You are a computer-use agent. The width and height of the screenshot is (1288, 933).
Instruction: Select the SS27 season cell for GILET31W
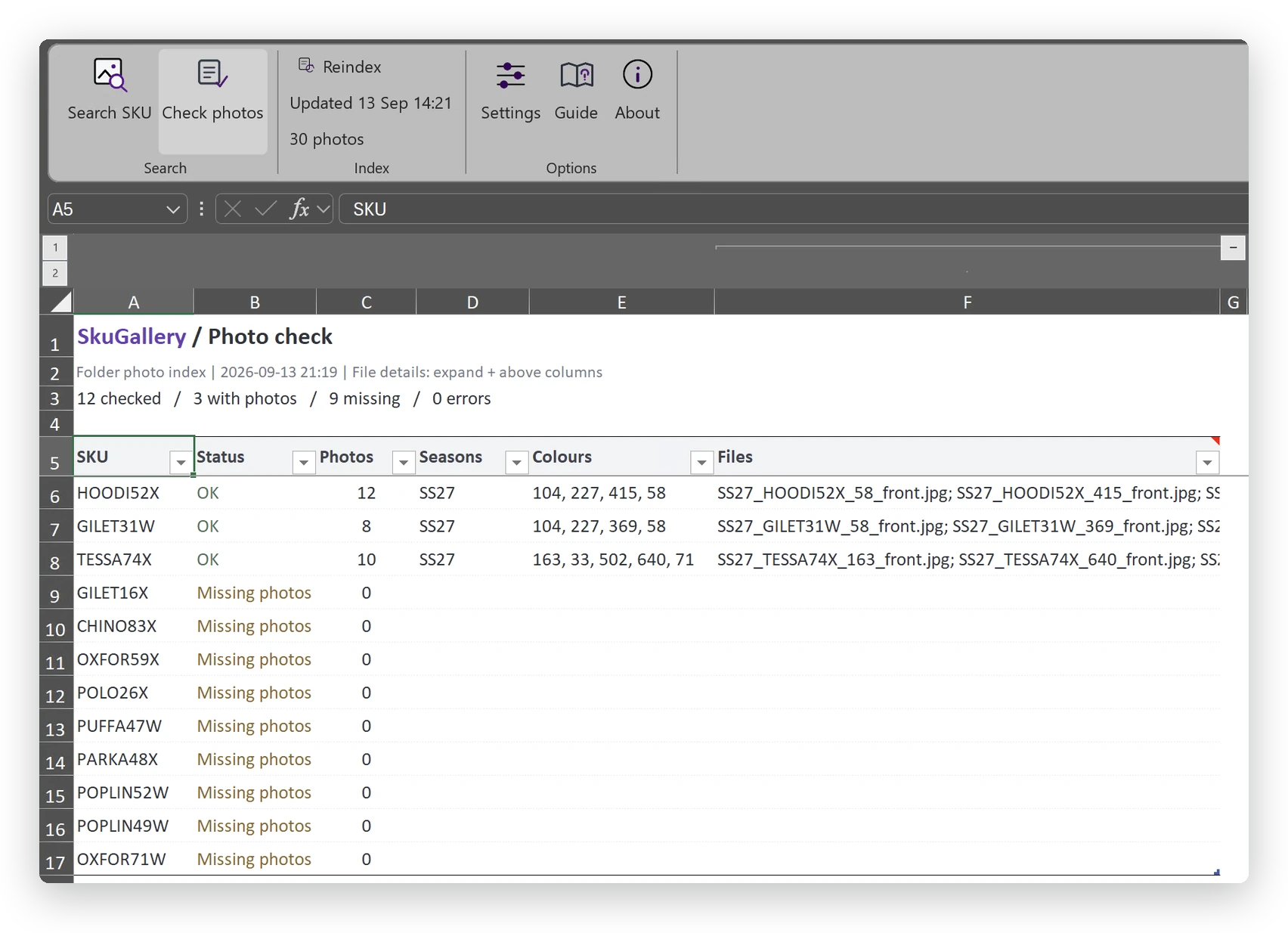coord(472,526)
